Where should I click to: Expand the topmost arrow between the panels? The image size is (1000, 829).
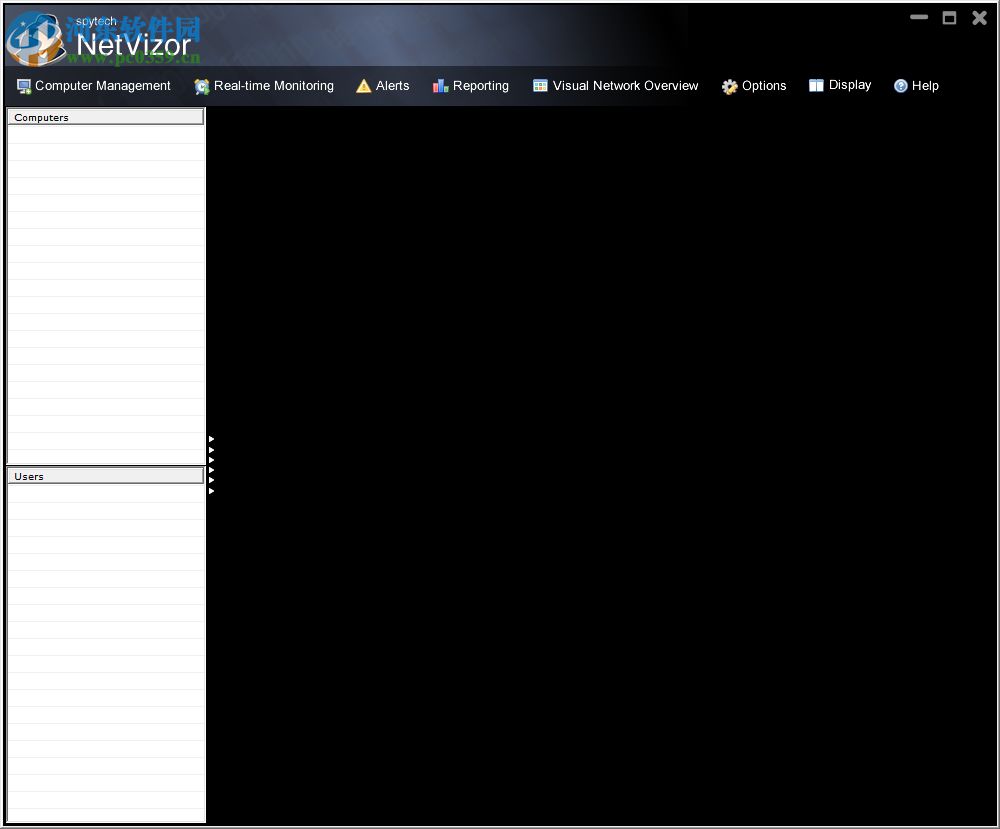pos(210,438)
